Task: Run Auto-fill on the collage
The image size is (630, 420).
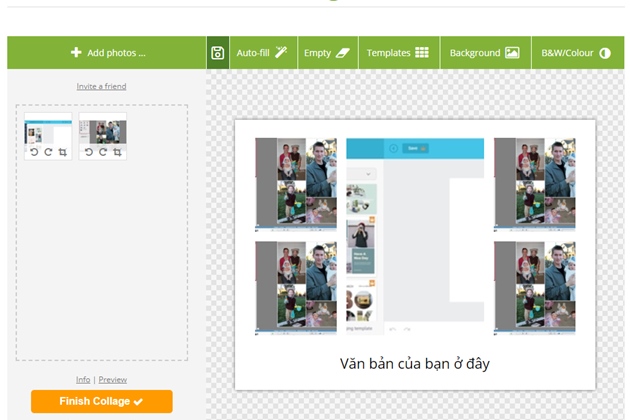Action: [262, 53]
